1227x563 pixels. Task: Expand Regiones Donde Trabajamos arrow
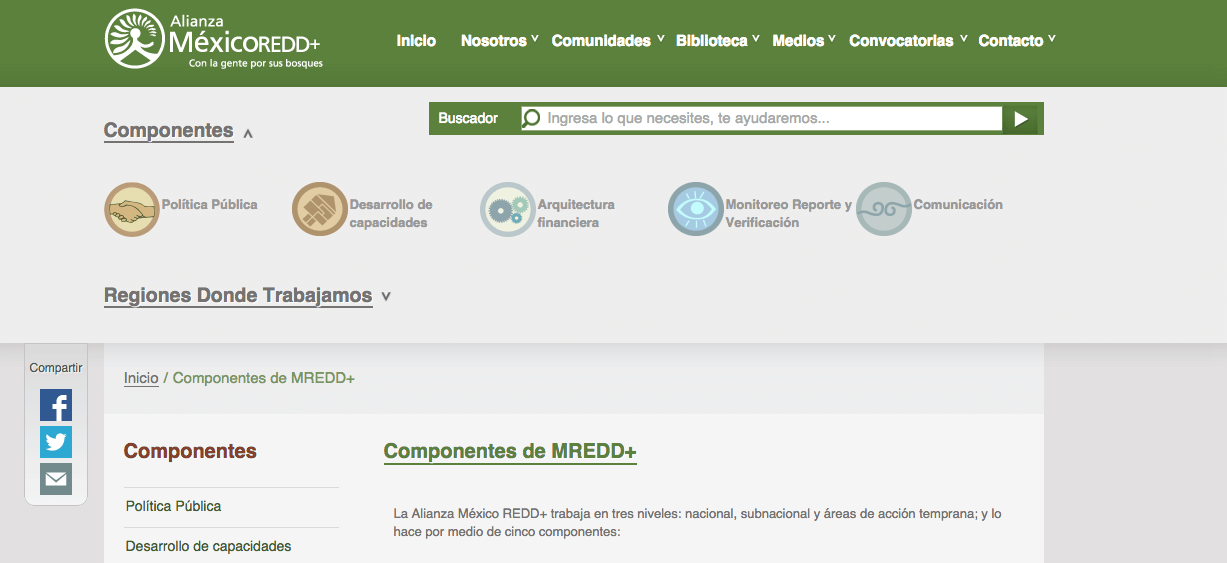point(386,297)
